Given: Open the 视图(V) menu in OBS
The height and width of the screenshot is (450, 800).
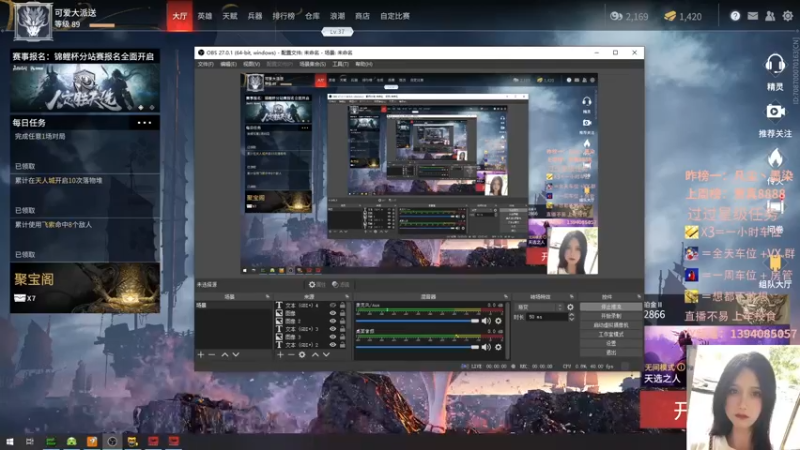Looking at the screenshot, I should tap(251, 64).
